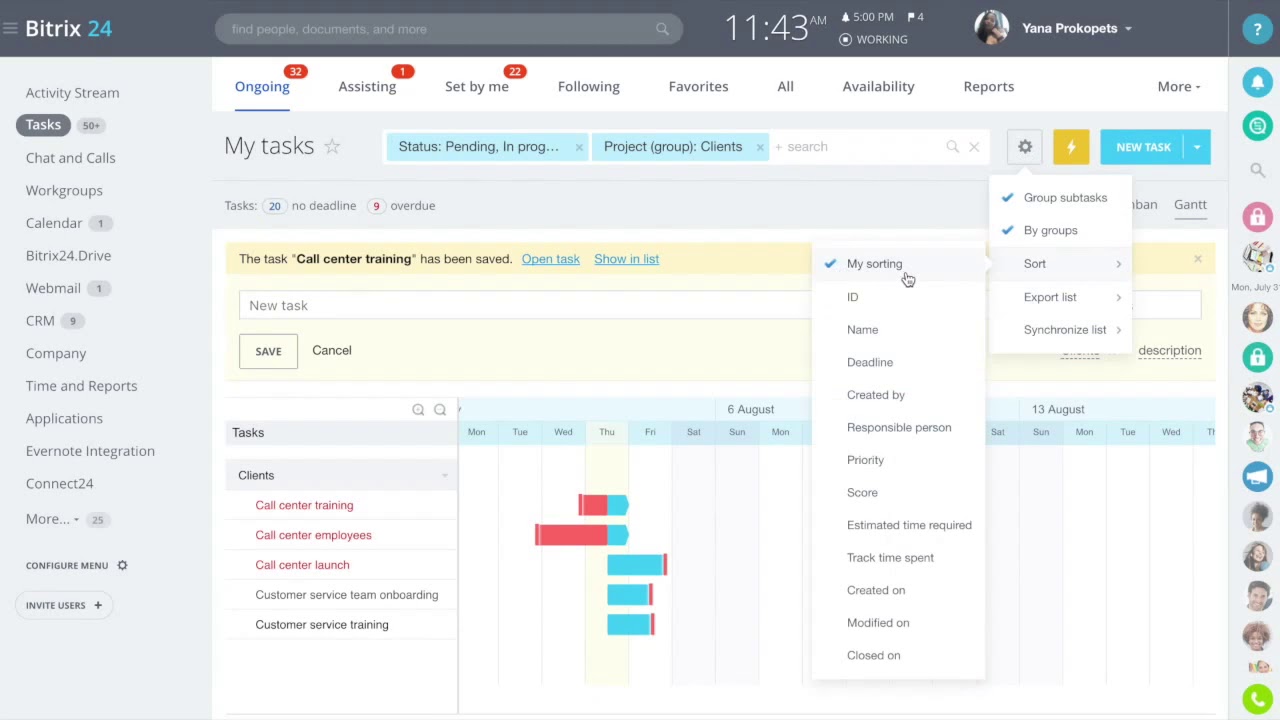
Task: Click the filter search magnifier icon
Action: (952, 147)
